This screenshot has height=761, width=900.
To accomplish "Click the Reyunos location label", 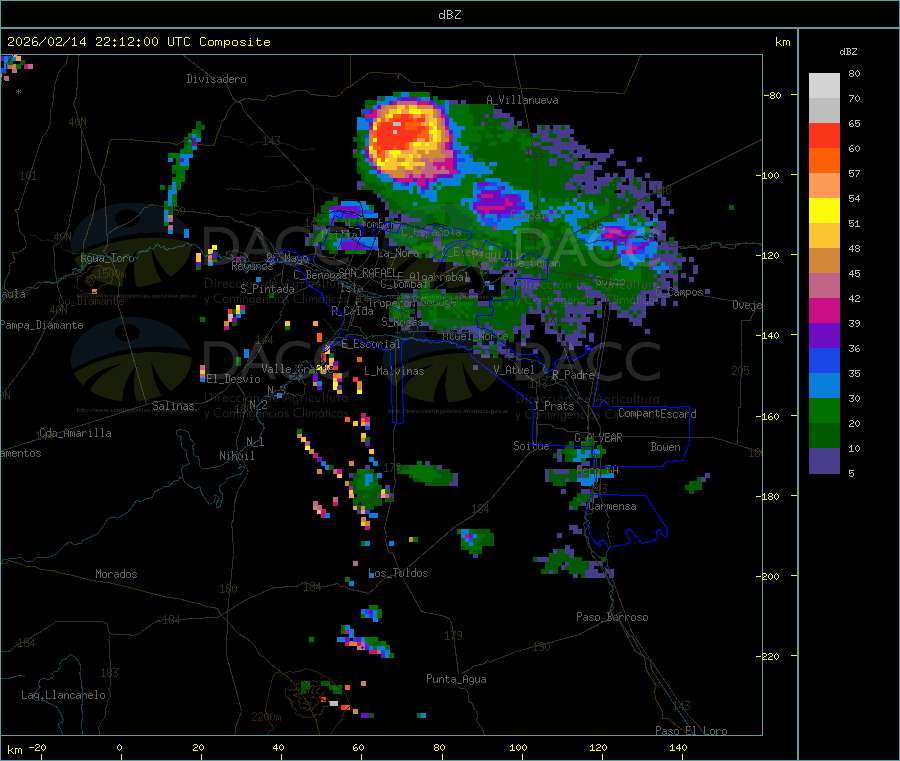I will tap(253, 266).
